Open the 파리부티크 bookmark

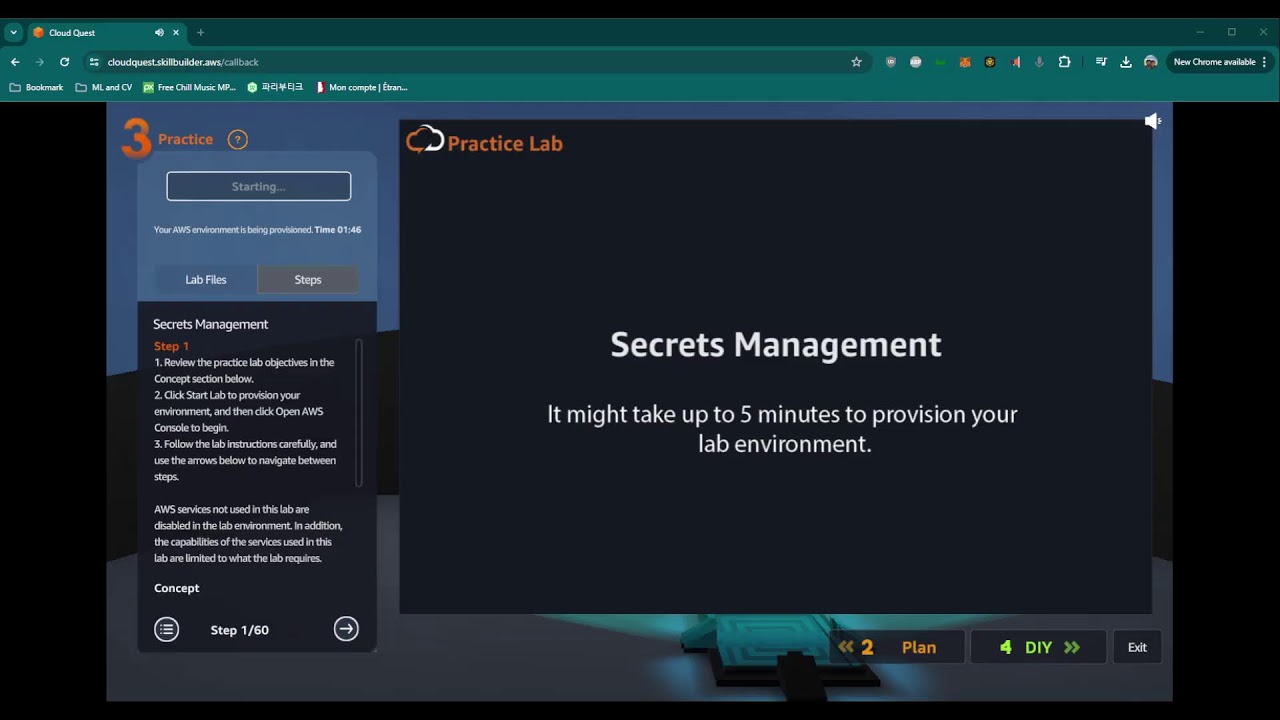pos(275,87)
